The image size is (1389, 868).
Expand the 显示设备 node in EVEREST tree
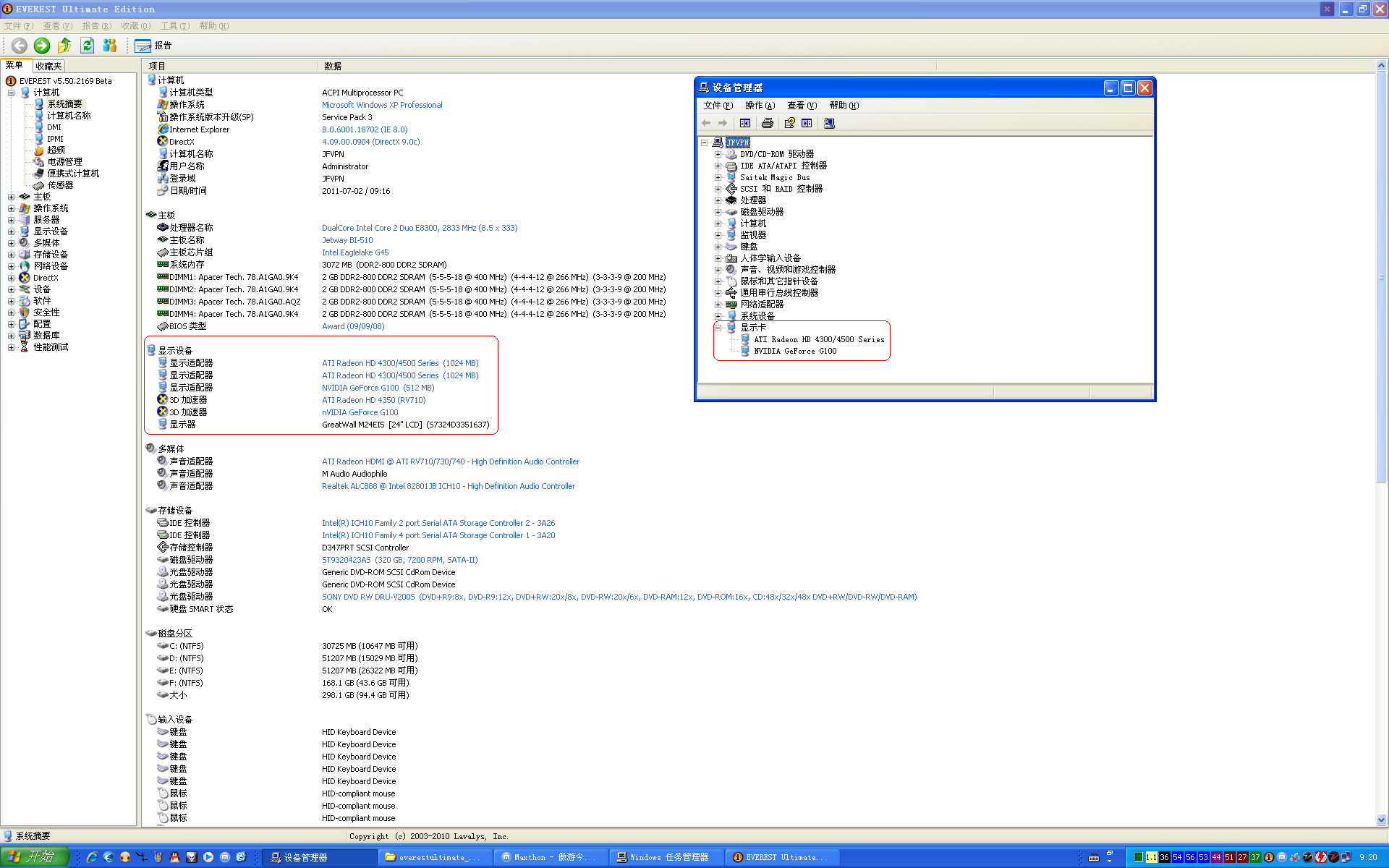click(x=11, y=231)
